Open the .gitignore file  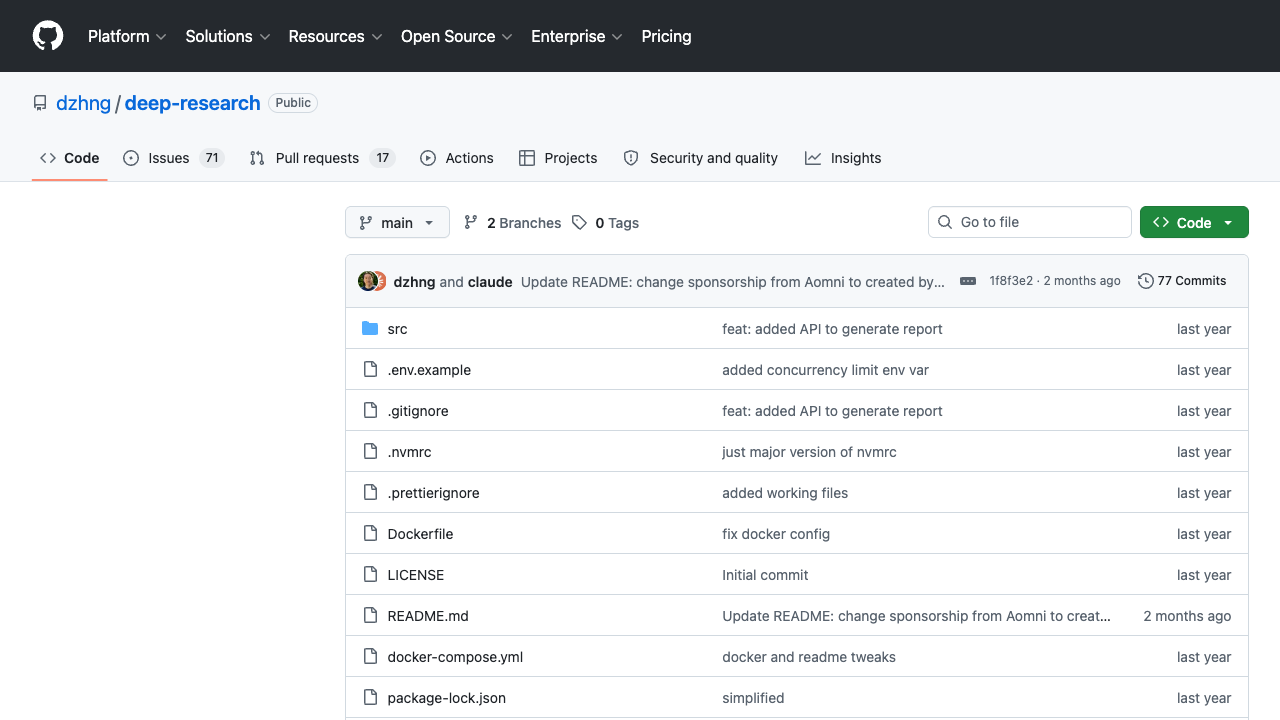[418, 411]
